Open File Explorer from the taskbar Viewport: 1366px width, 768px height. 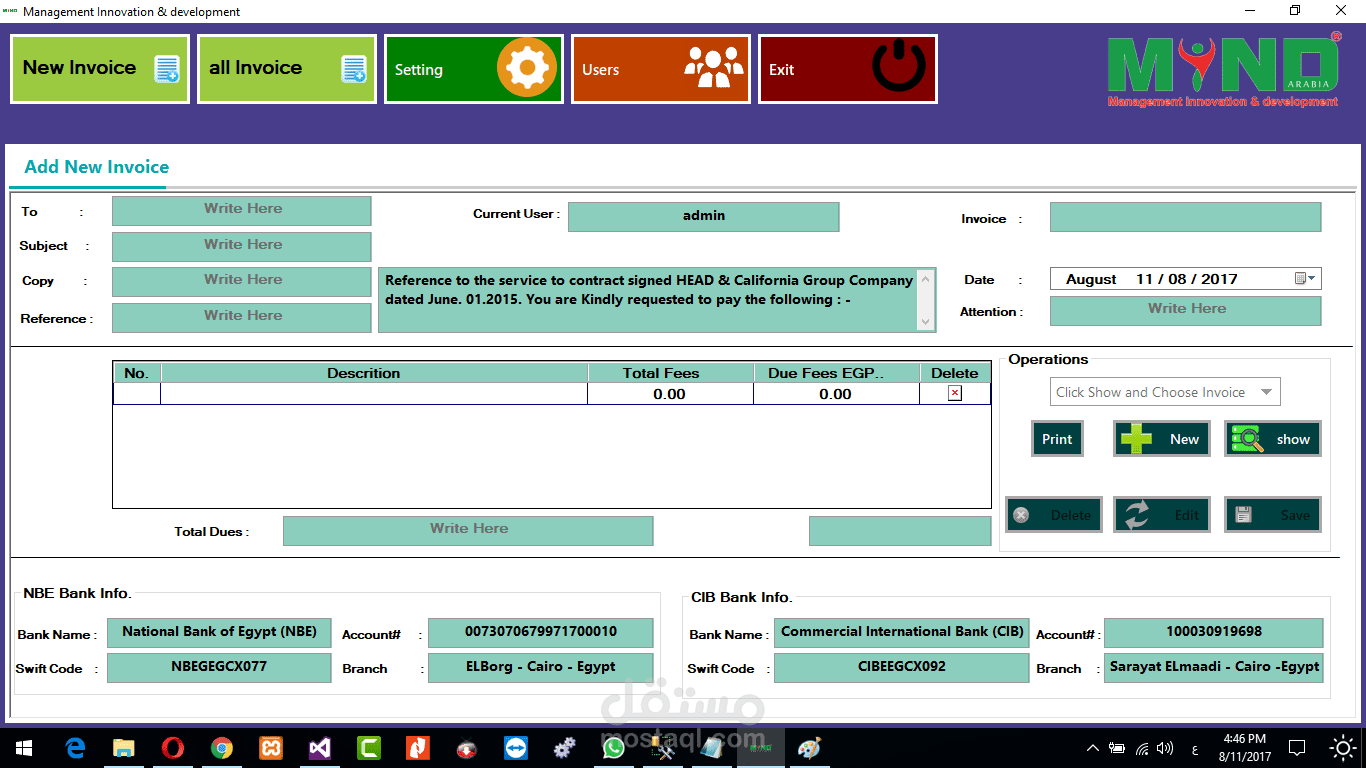pyautogui.click(x=124, y=747)
